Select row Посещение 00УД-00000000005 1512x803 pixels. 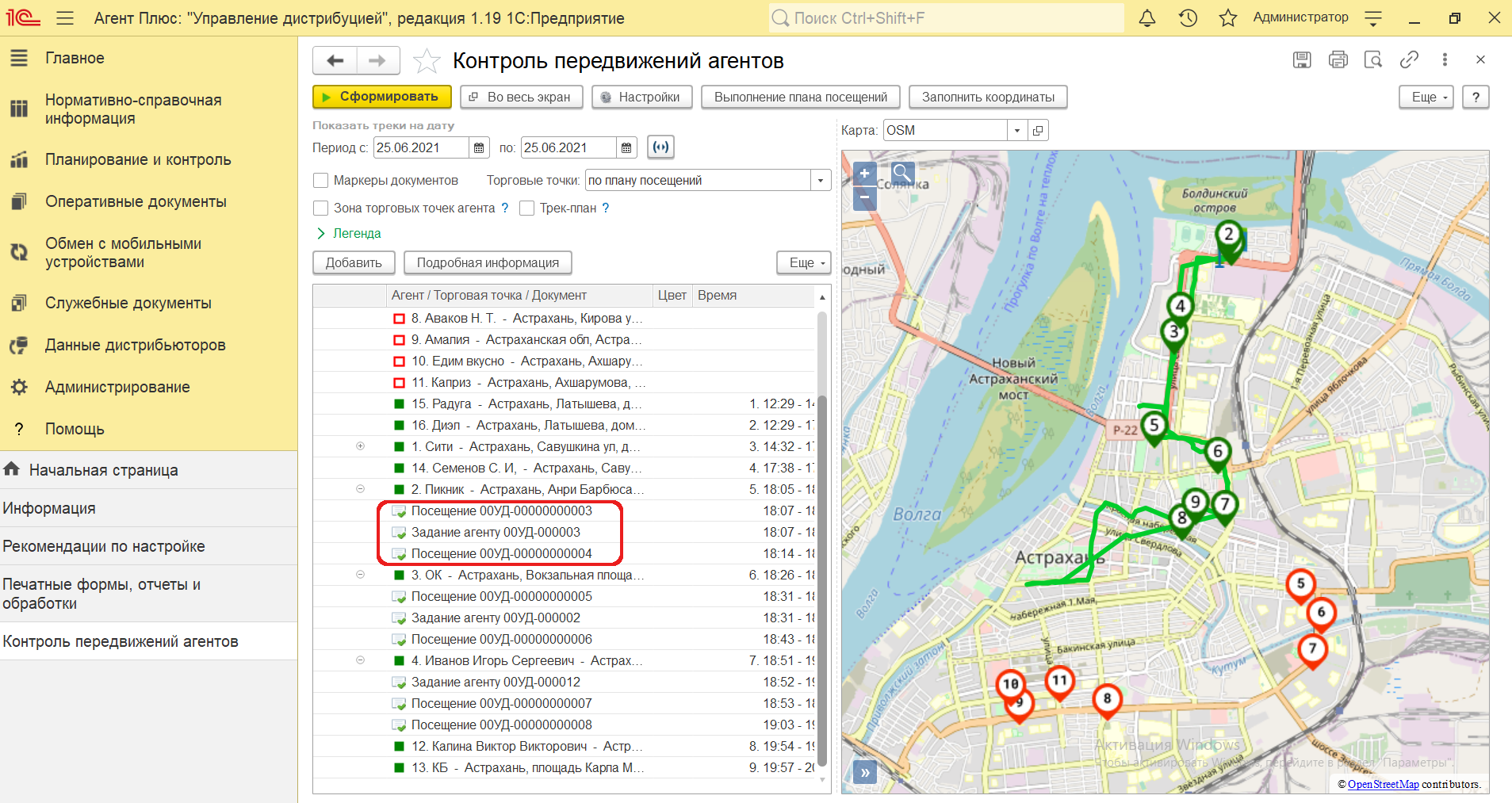pos(565,596)
